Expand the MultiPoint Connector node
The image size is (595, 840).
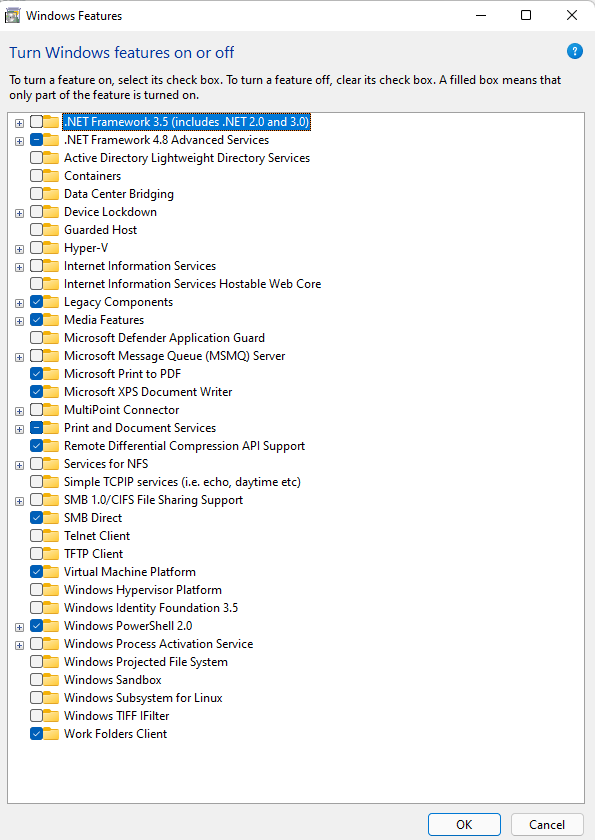pos(19,411)
